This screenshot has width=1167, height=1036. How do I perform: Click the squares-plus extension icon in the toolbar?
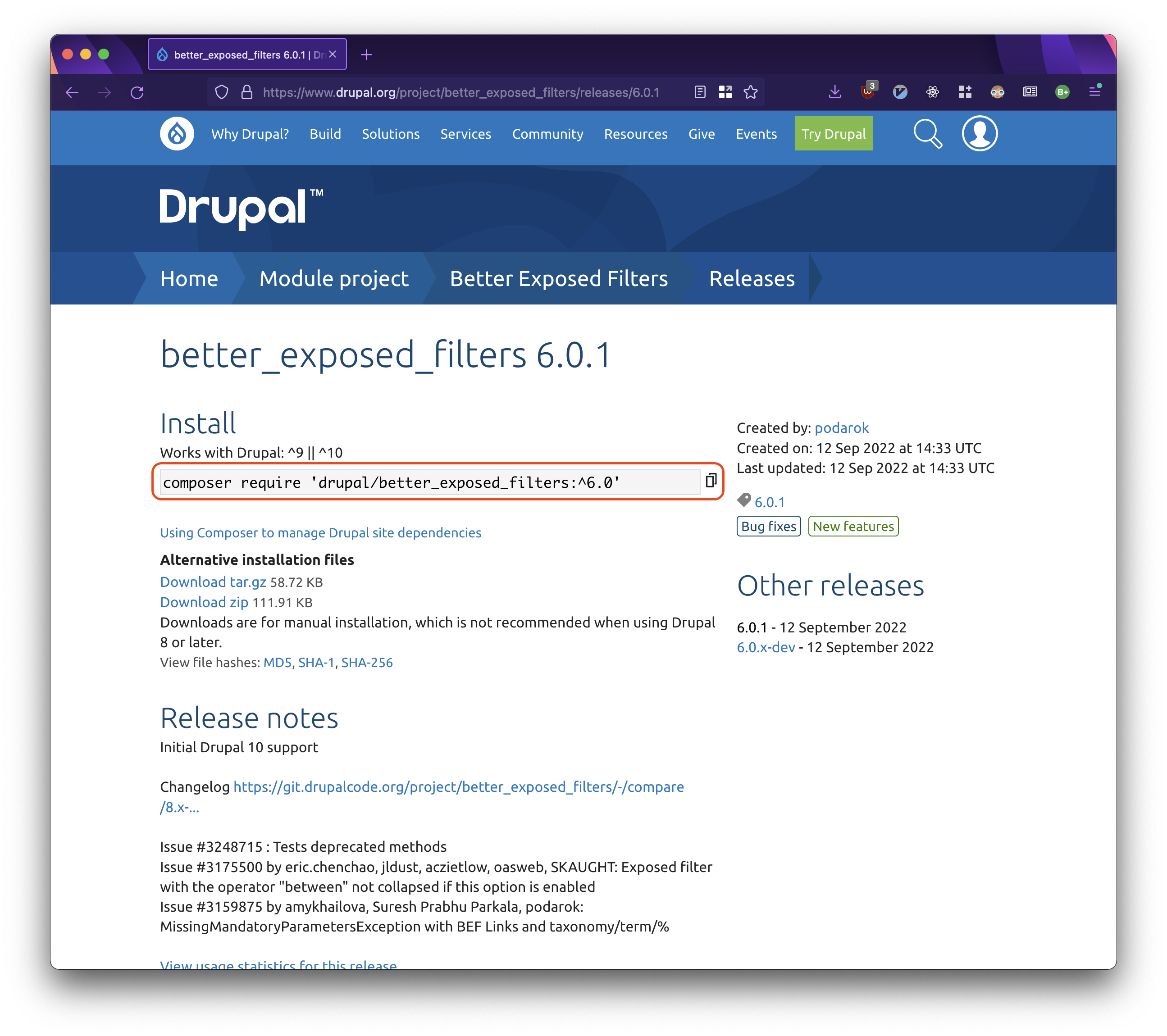[965, 92]
